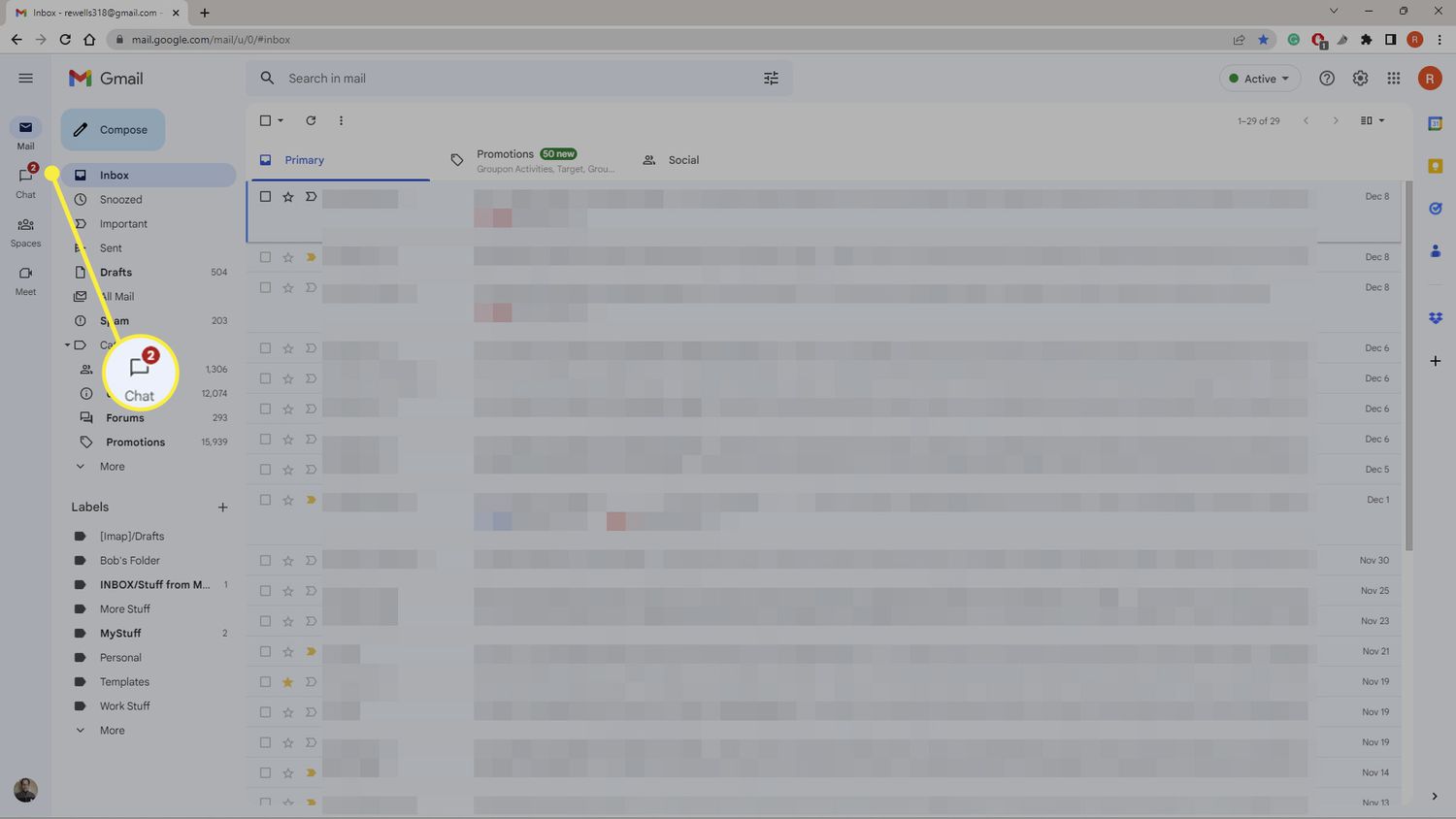The height and width of the screenshot is (819, 1456).
Task: Open Dropbox add-on icon
Action: (1435, 318)
